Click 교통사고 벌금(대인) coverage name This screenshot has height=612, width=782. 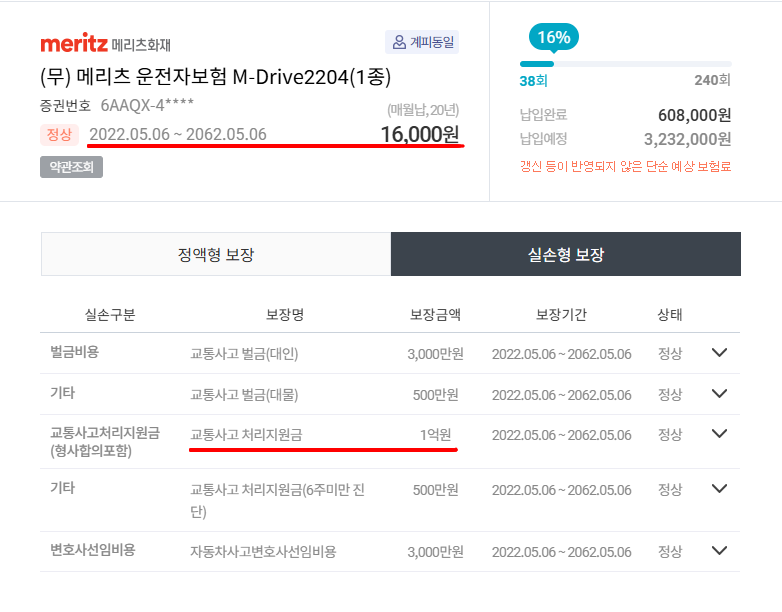(x=244, y=354)
